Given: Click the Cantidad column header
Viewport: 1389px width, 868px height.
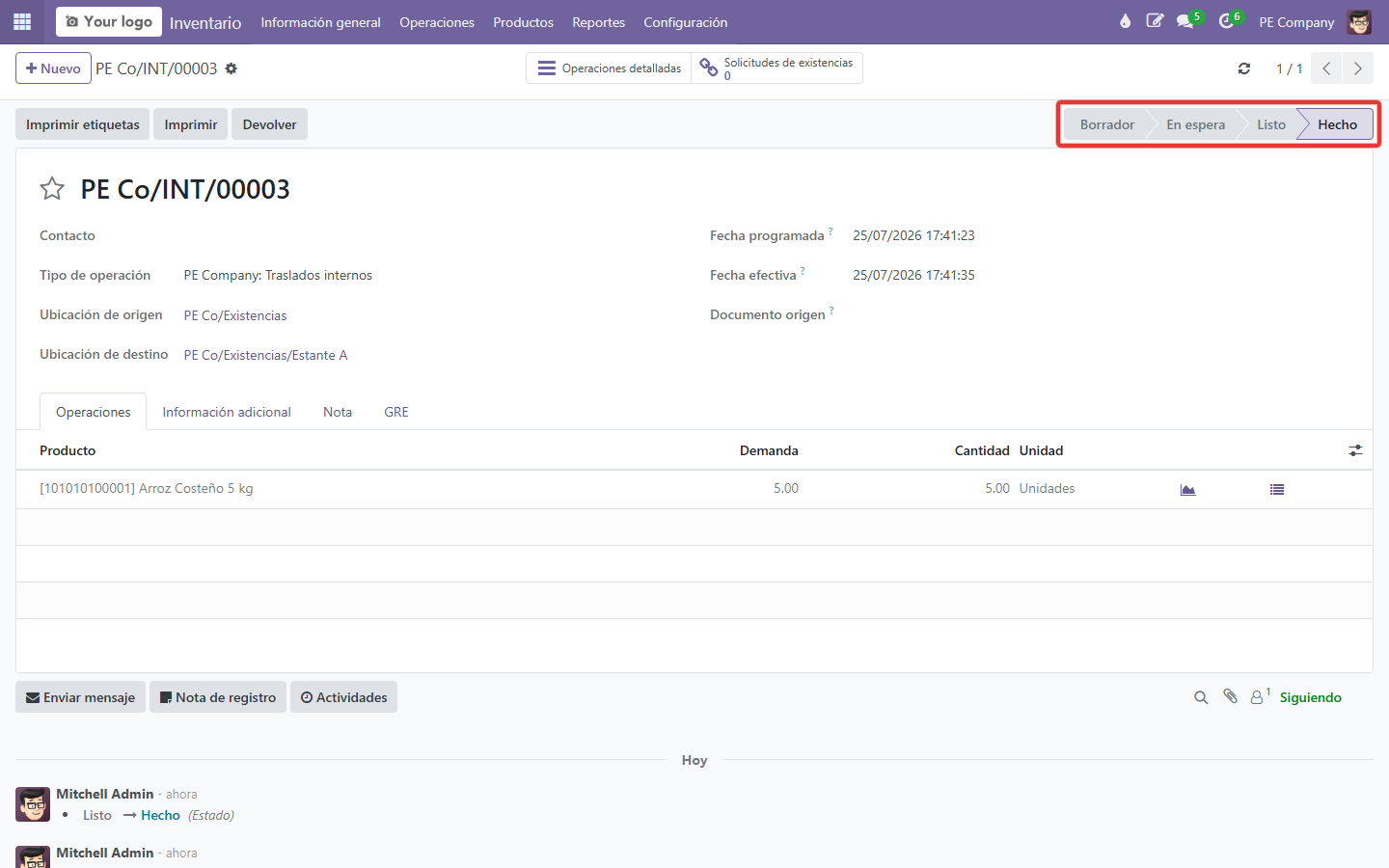Looking at the screenshot, I should [982, 450].
